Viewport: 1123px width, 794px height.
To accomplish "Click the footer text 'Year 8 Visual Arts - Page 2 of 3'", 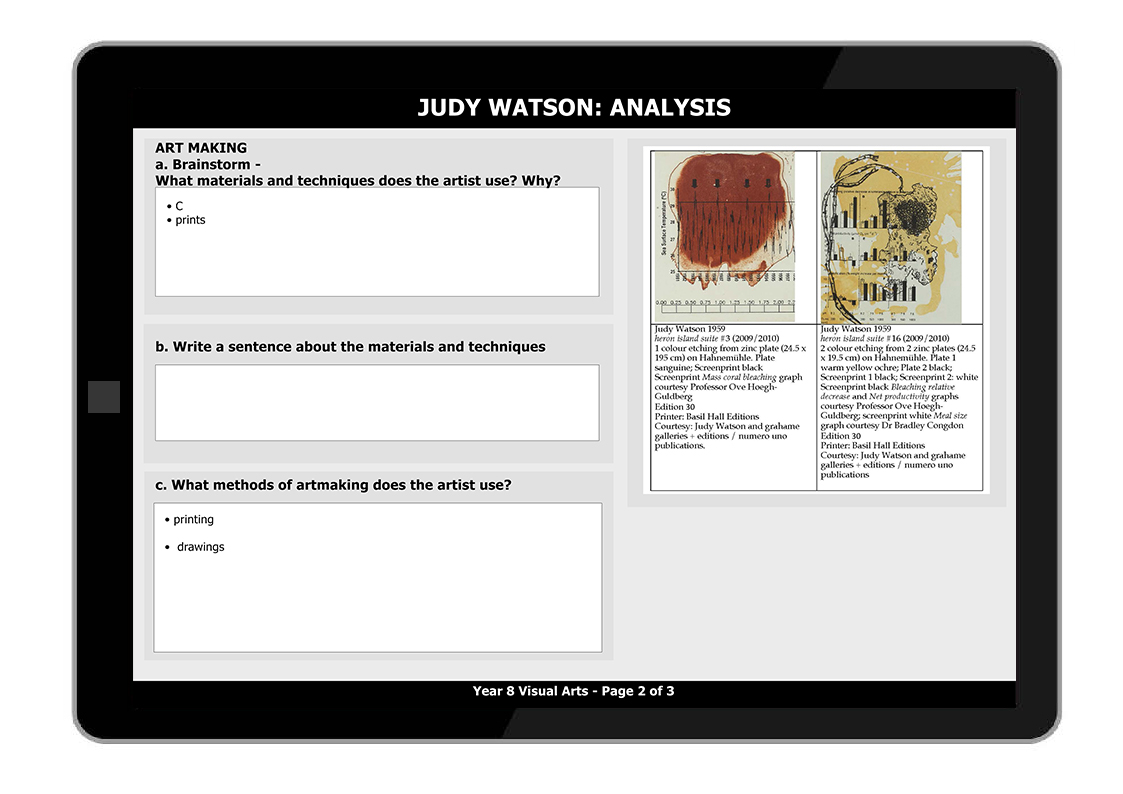I will (x=574, y=691).
